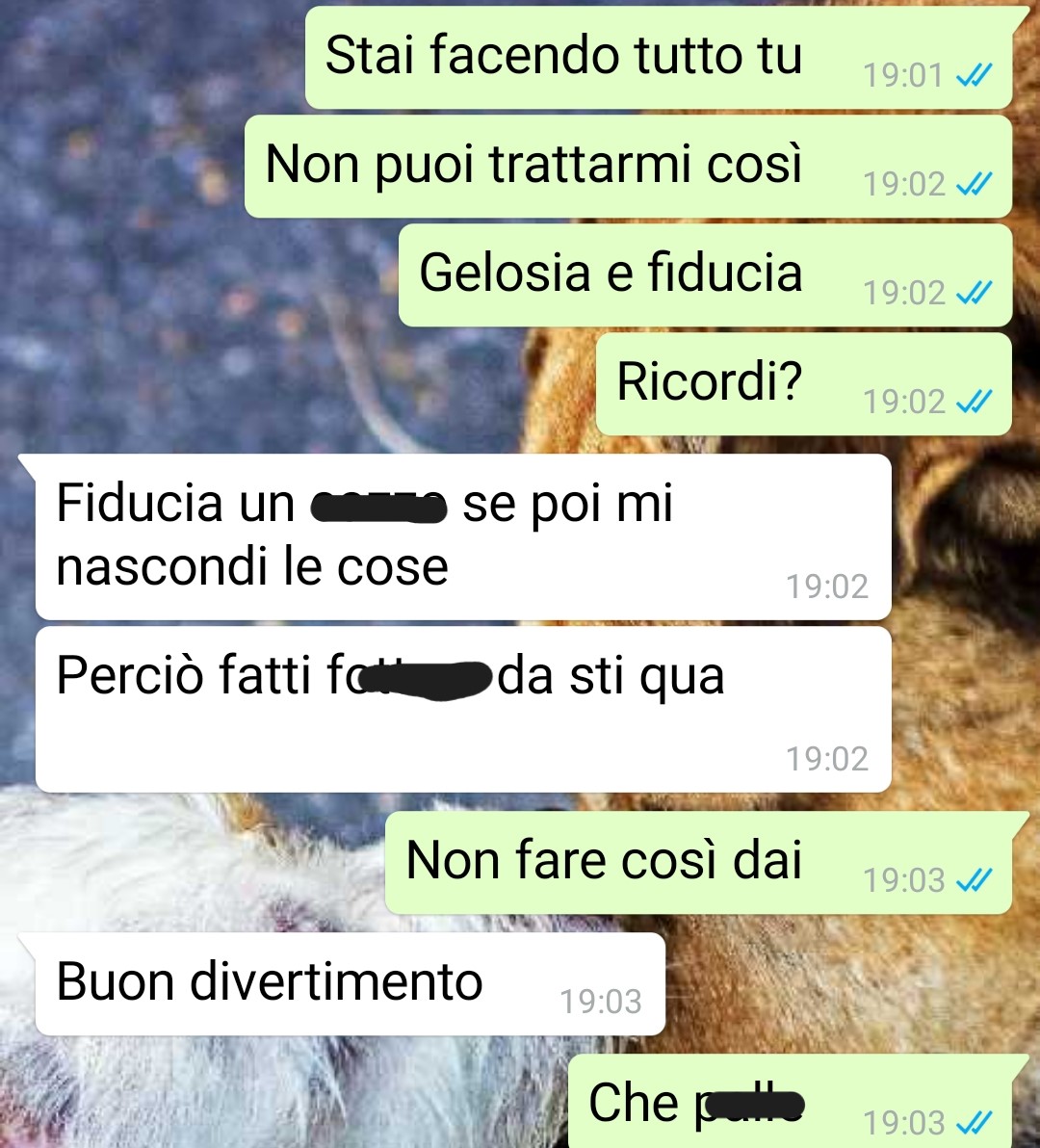
Task: Tap the read receipt on 'Non fare così dai'
Action: coord(975,880)
